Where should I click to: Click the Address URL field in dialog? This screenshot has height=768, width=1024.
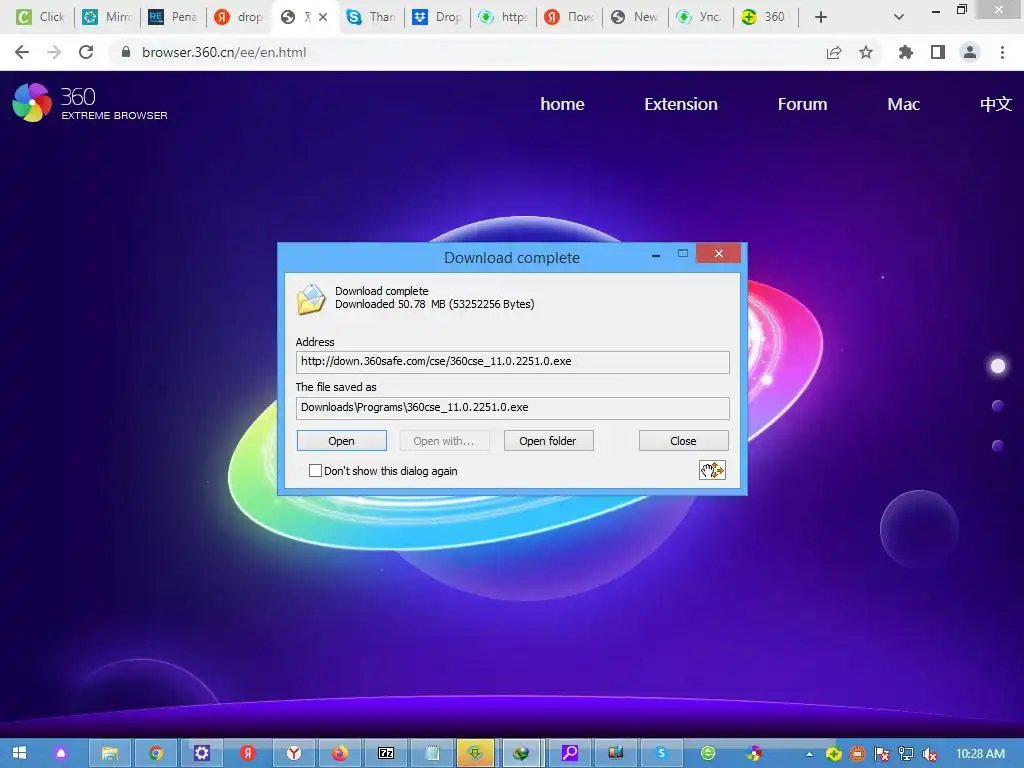tap(513, 362)
